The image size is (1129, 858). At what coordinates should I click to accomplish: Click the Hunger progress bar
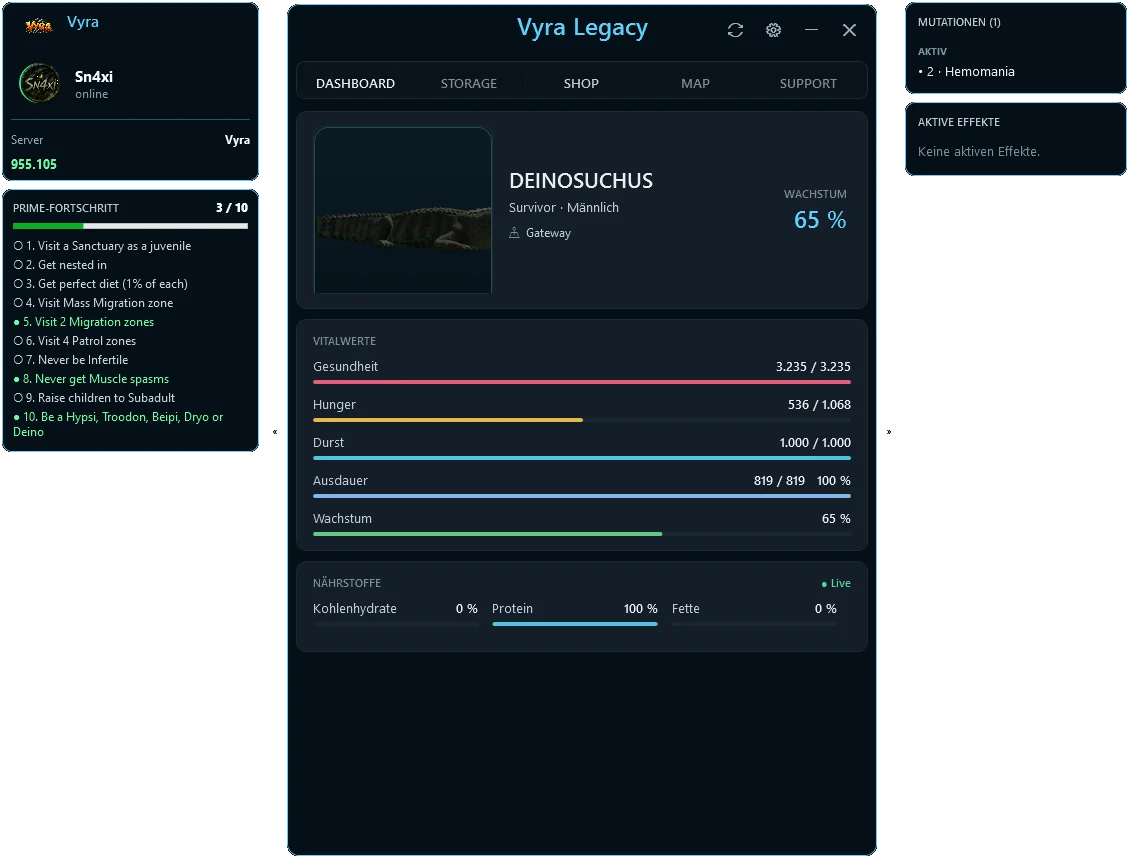(582, 420)
